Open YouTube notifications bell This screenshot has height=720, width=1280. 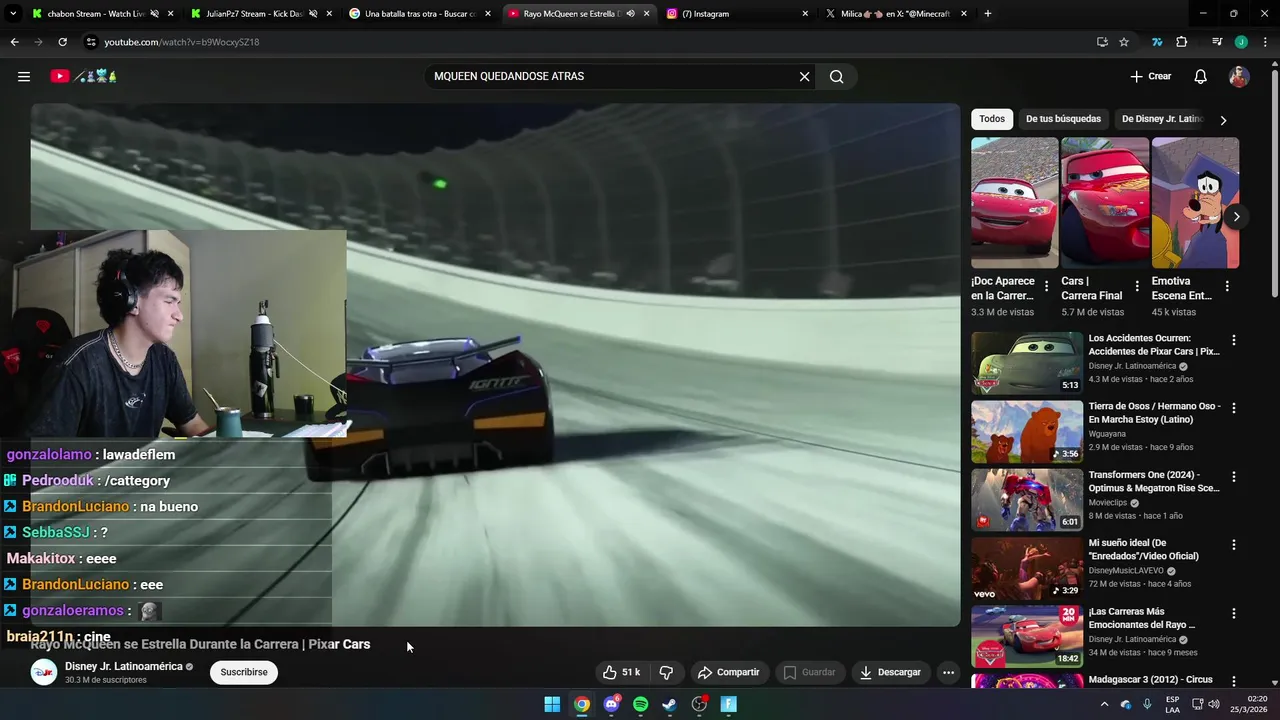pyautogui.click(x=1201, y=76)
